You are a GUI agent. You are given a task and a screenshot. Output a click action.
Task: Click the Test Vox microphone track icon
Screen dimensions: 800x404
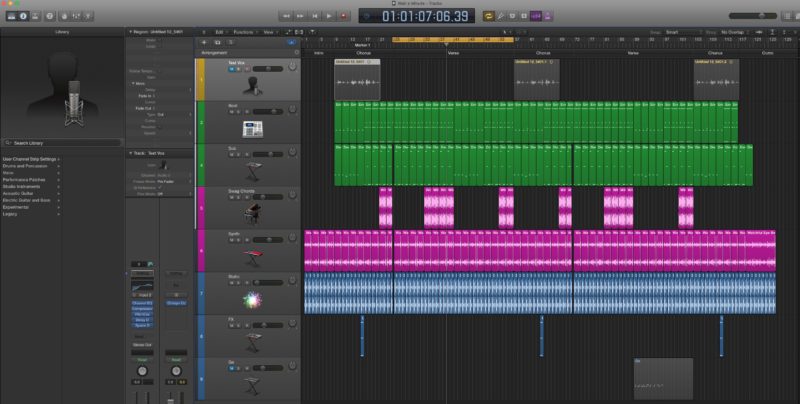[253, 86]
